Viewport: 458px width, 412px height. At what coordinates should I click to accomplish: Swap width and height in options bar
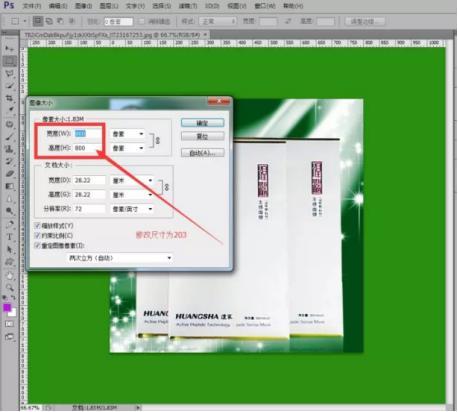288,21
